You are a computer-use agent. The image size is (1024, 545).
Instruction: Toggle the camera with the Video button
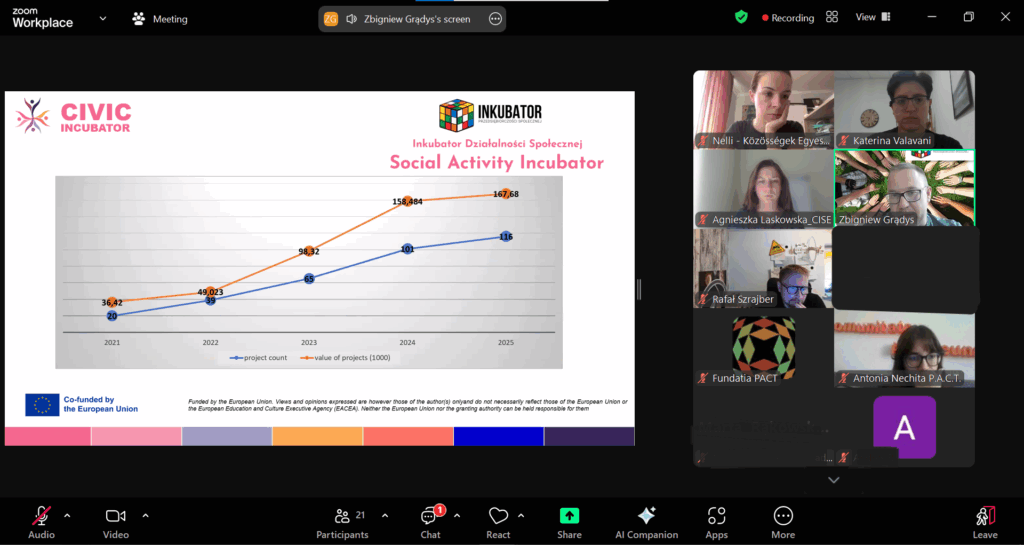click(x=115, y=522)
